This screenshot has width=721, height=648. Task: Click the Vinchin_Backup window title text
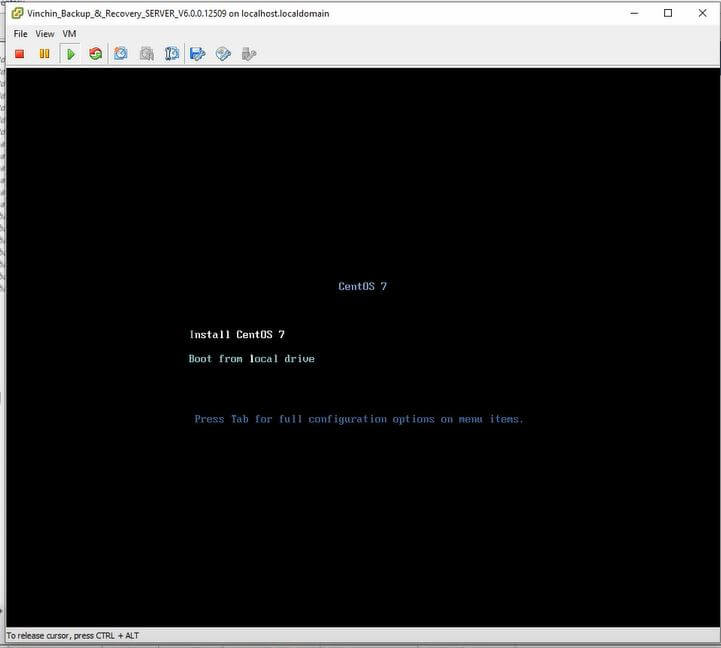point(178,13)
